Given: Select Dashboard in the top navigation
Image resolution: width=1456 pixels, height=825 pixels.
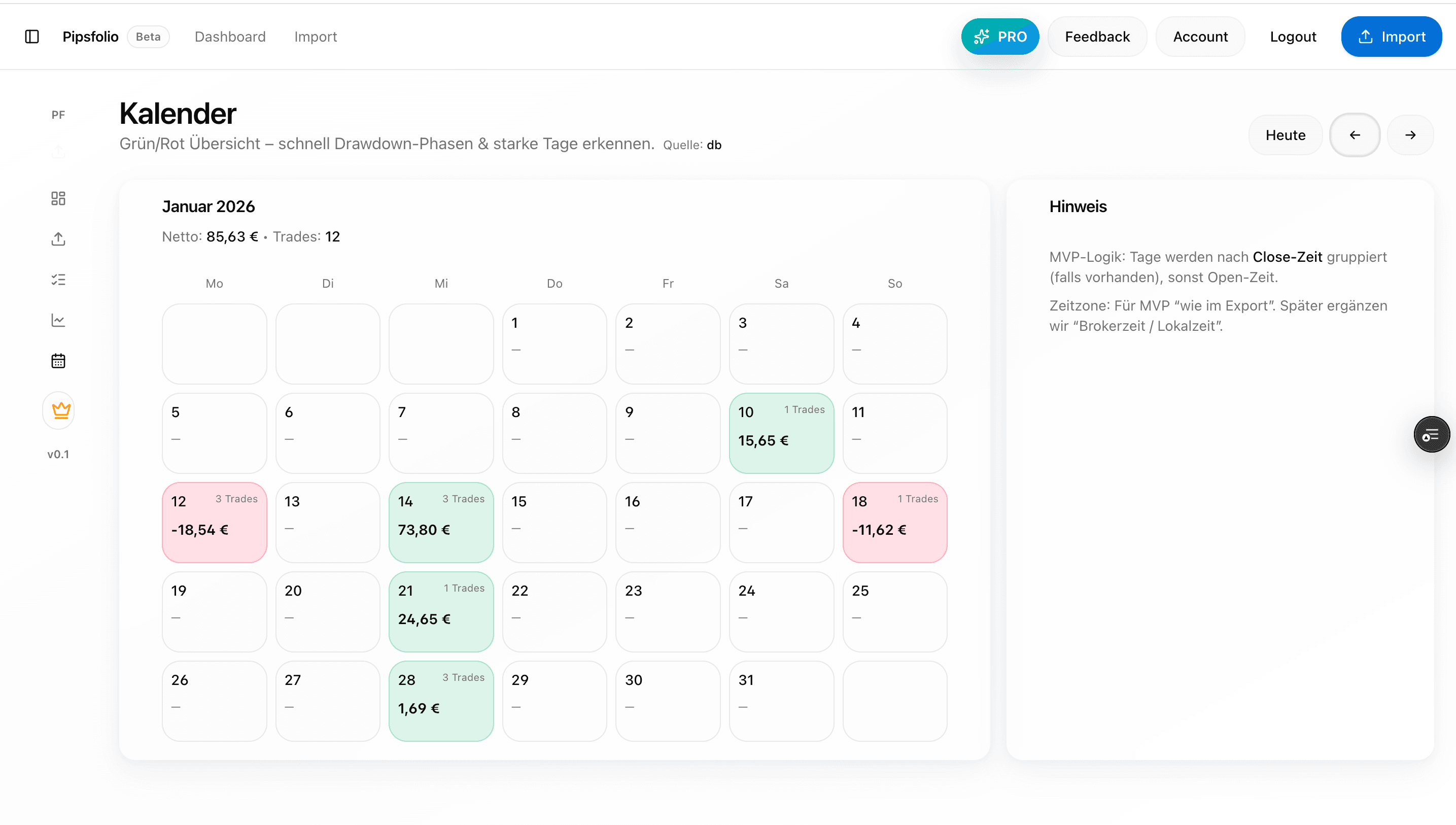Looking at the screenshot, I should (230, 36).
